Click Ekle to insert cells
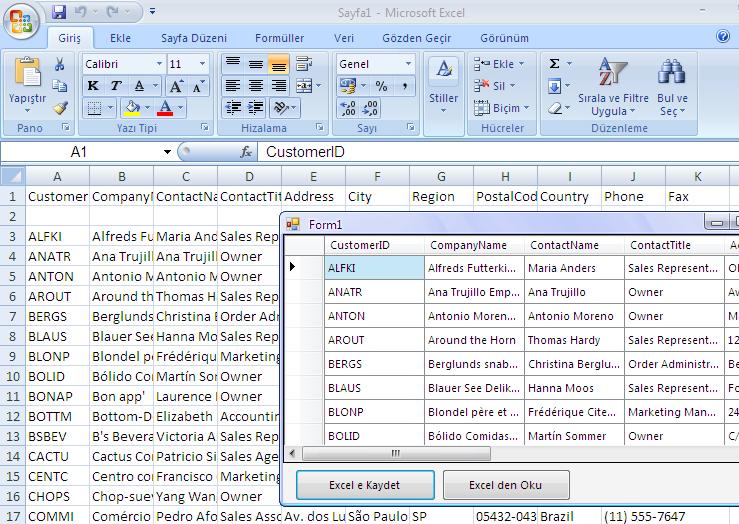Viewport: 739px width, 524px height. point(499,64)
